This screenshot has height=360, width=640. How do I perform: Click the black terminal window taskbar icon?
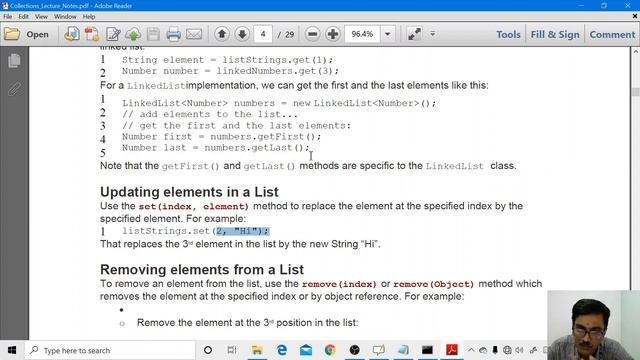pyautogui.click(x=427, y=350)
